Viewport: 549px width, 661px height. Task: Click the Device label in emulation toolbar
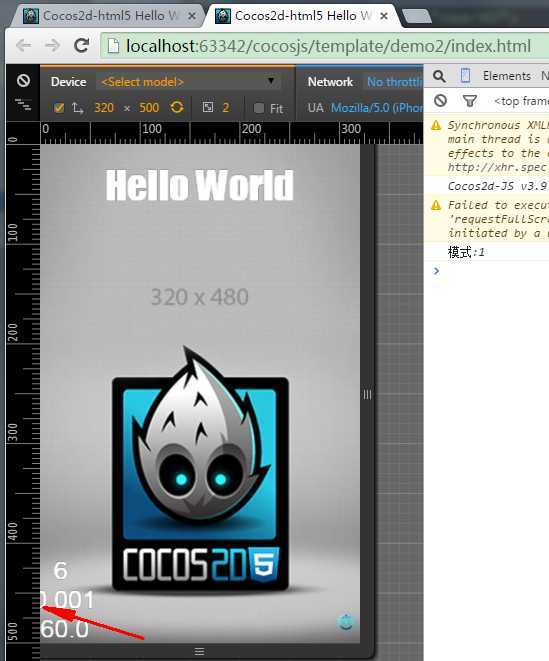click(x=68, y=82)
